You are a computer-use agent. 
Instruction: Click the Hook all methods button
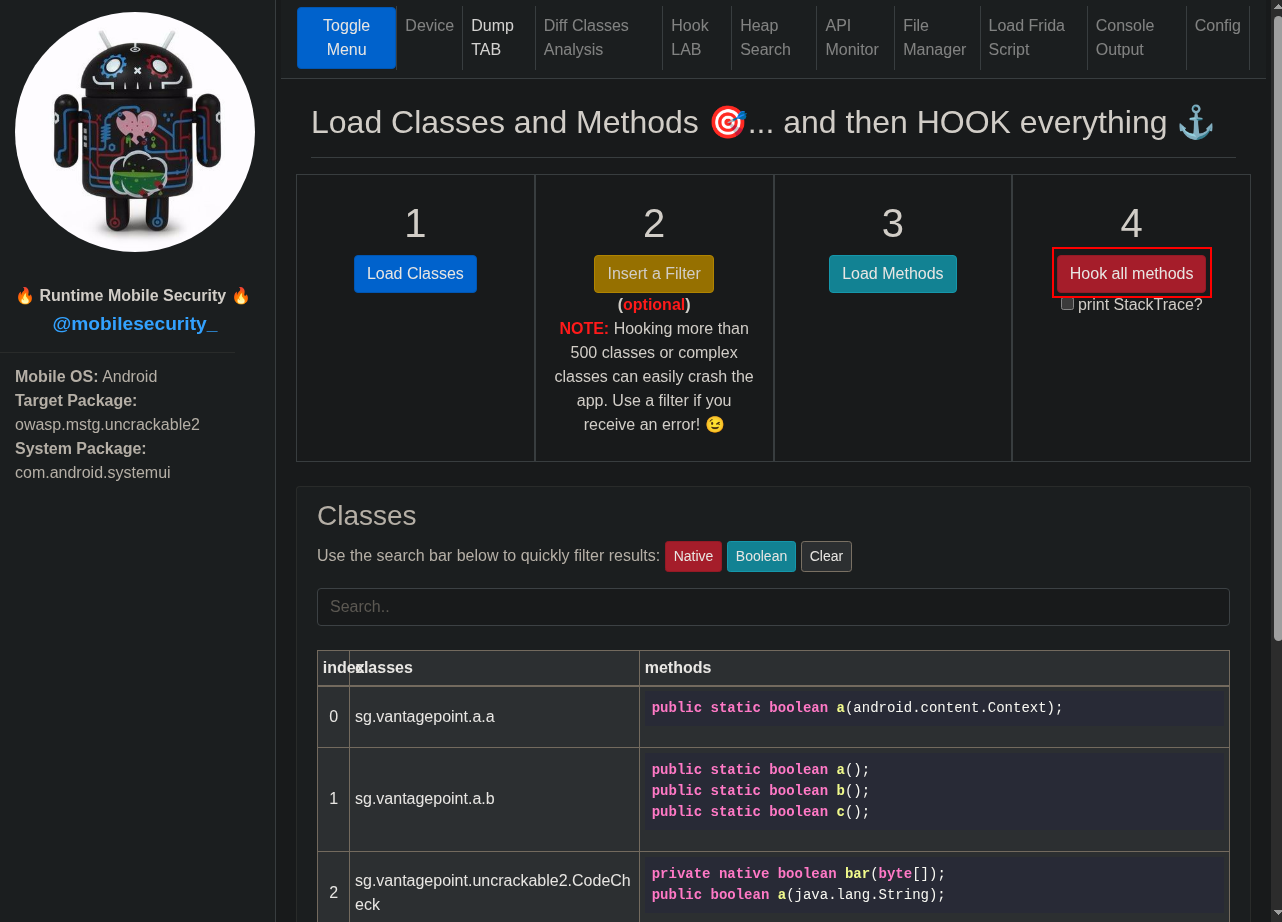click(1131, 274)
